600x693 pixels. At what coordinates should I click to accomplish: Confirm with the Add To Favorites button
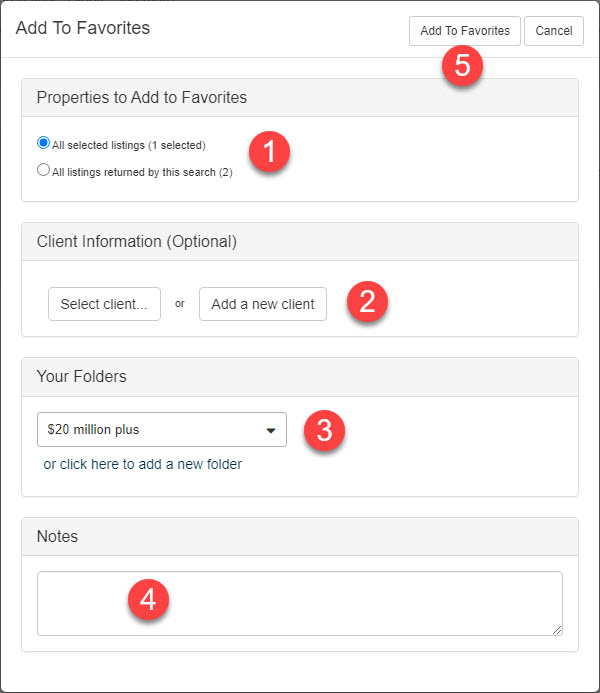[x=464, y=31]
